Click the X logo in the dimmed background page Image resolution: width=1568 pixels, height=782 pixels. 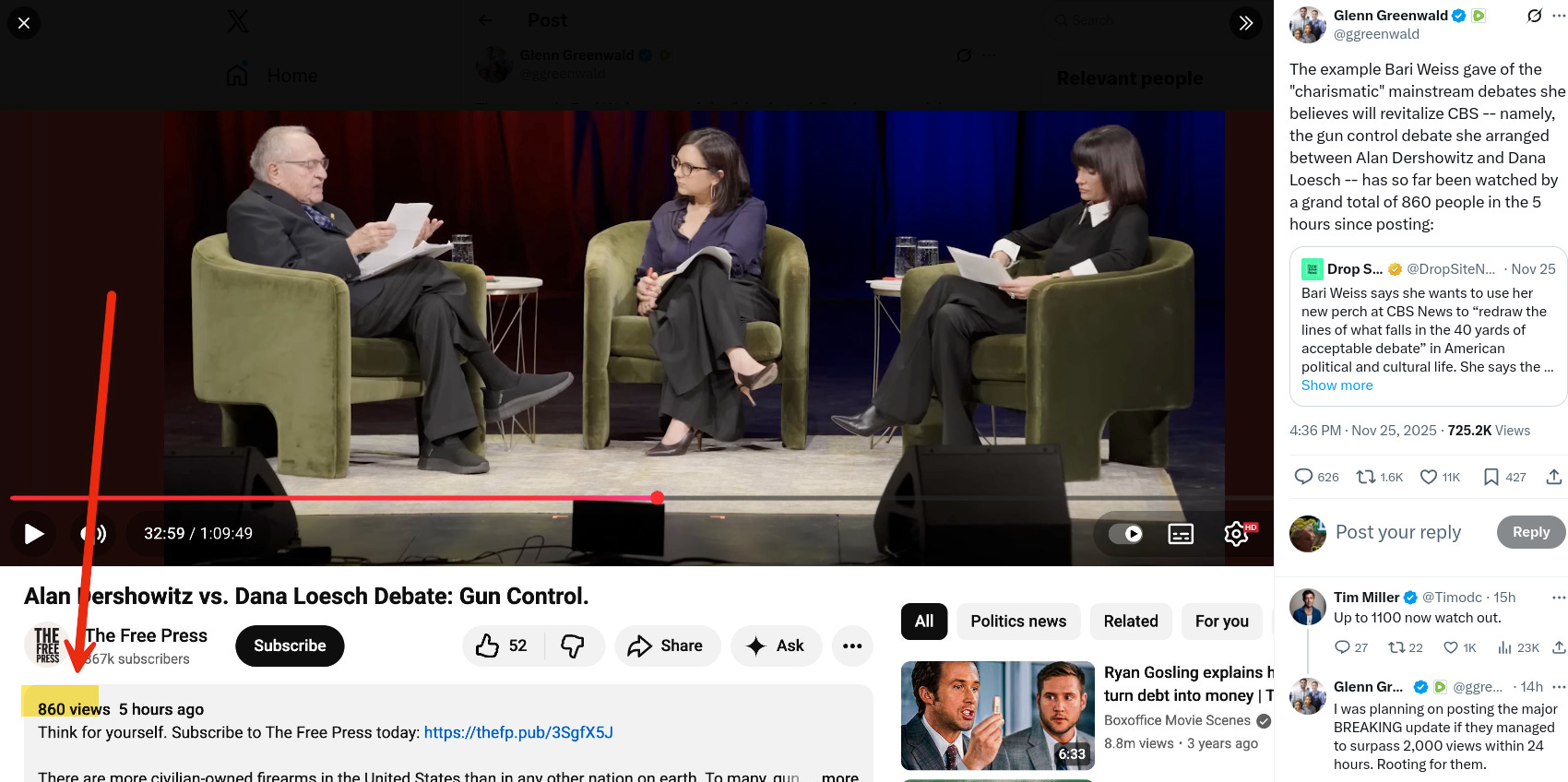pyautogui.click(x=238, y=21)
